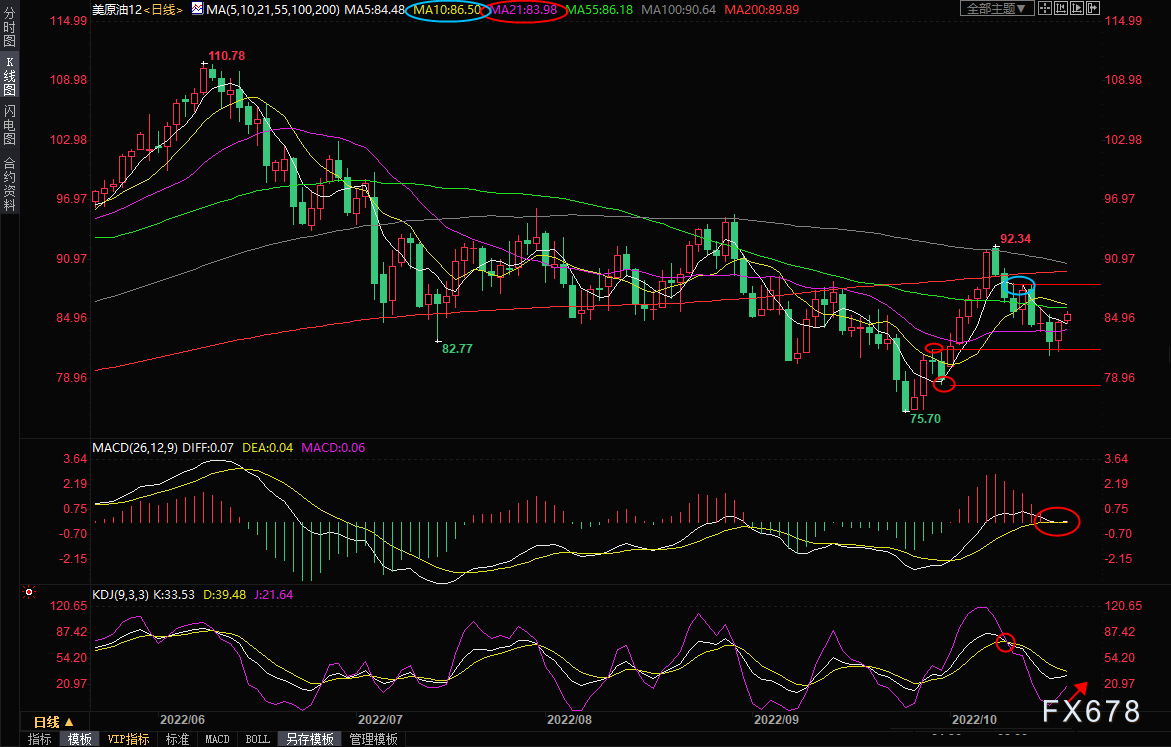Click the MA200:89.89 value
This screenshot has height=747, width=1171.
761,10
